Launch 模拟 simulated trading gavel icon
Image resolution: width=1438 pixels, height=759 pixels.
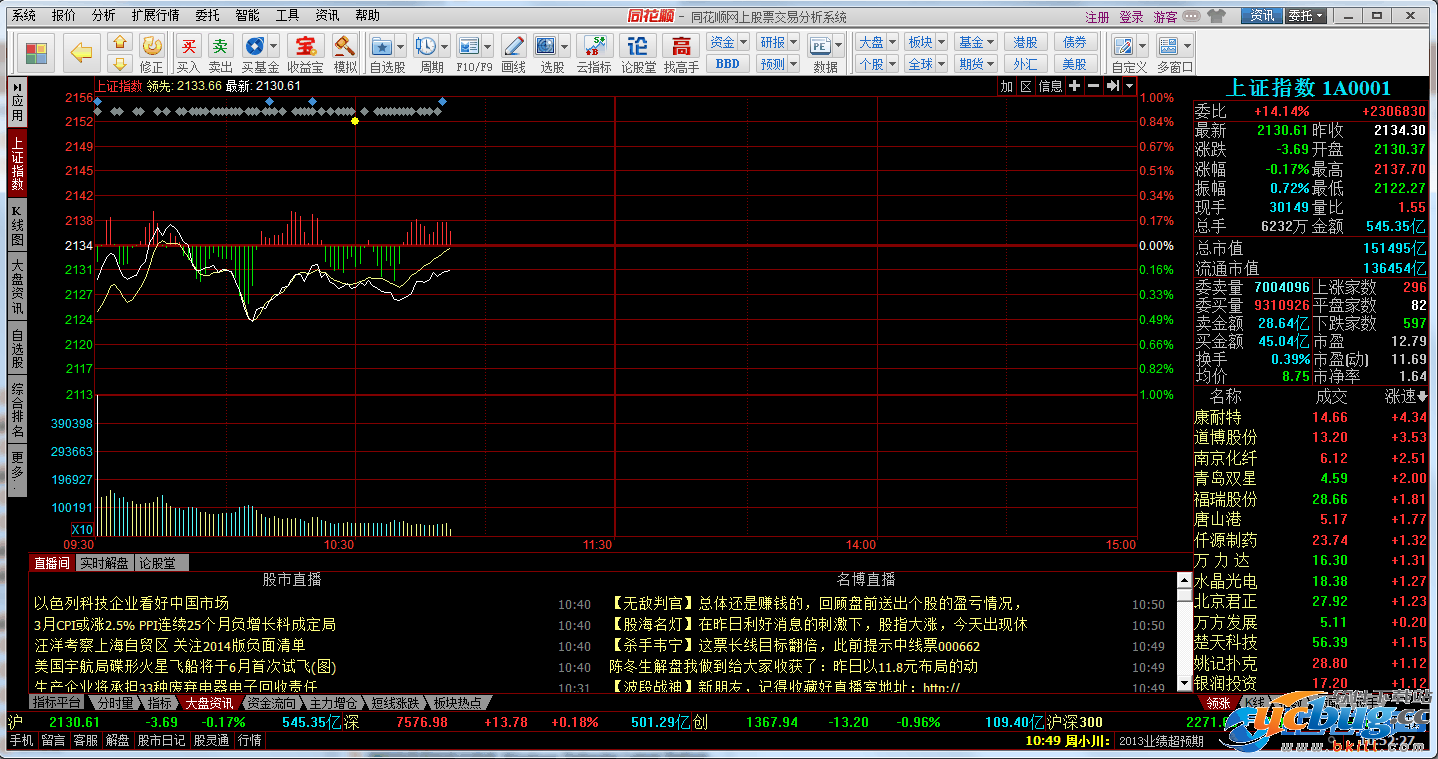[344, 45]
